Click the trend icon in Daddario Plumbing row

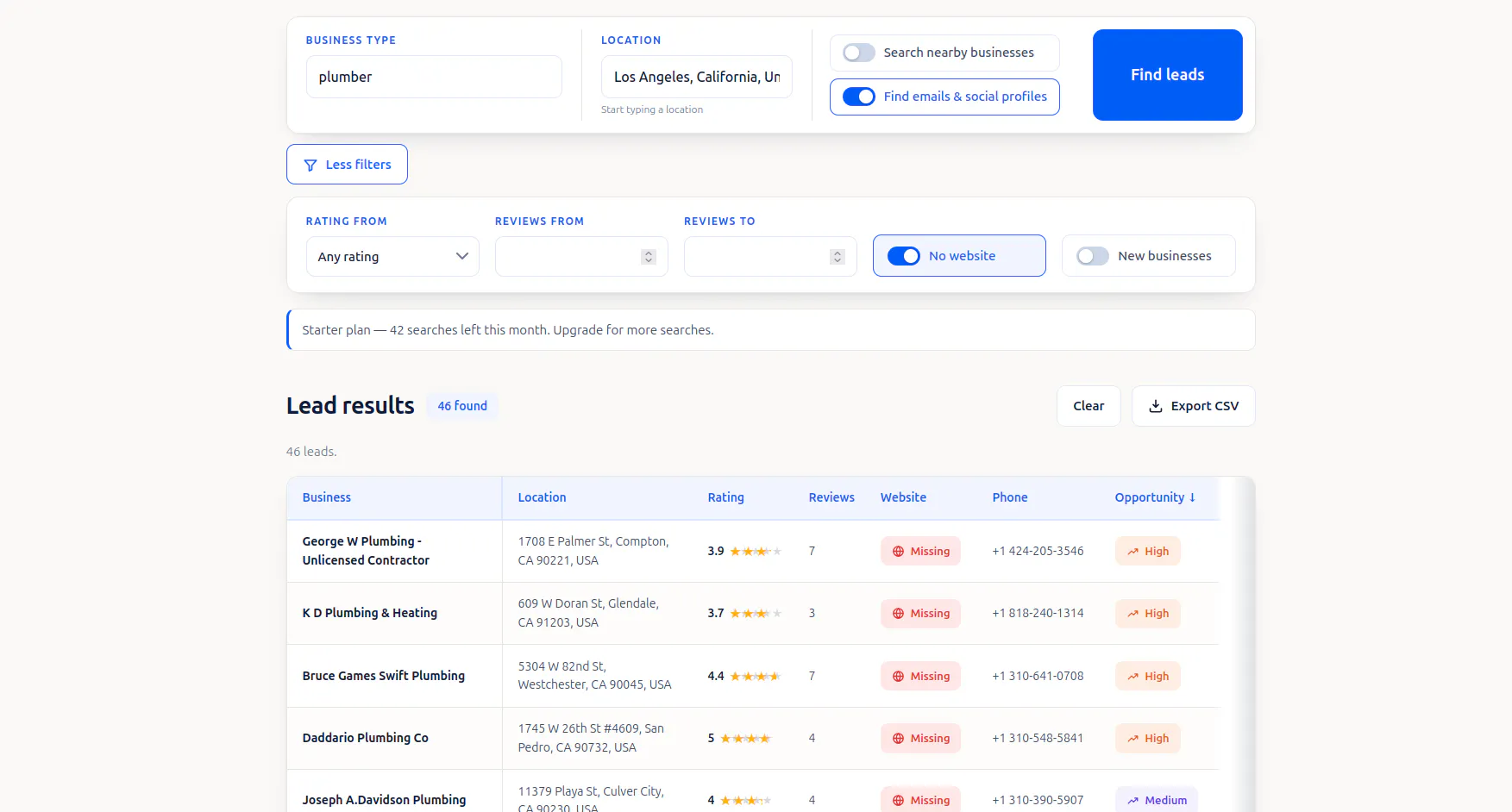point(1132,739)
